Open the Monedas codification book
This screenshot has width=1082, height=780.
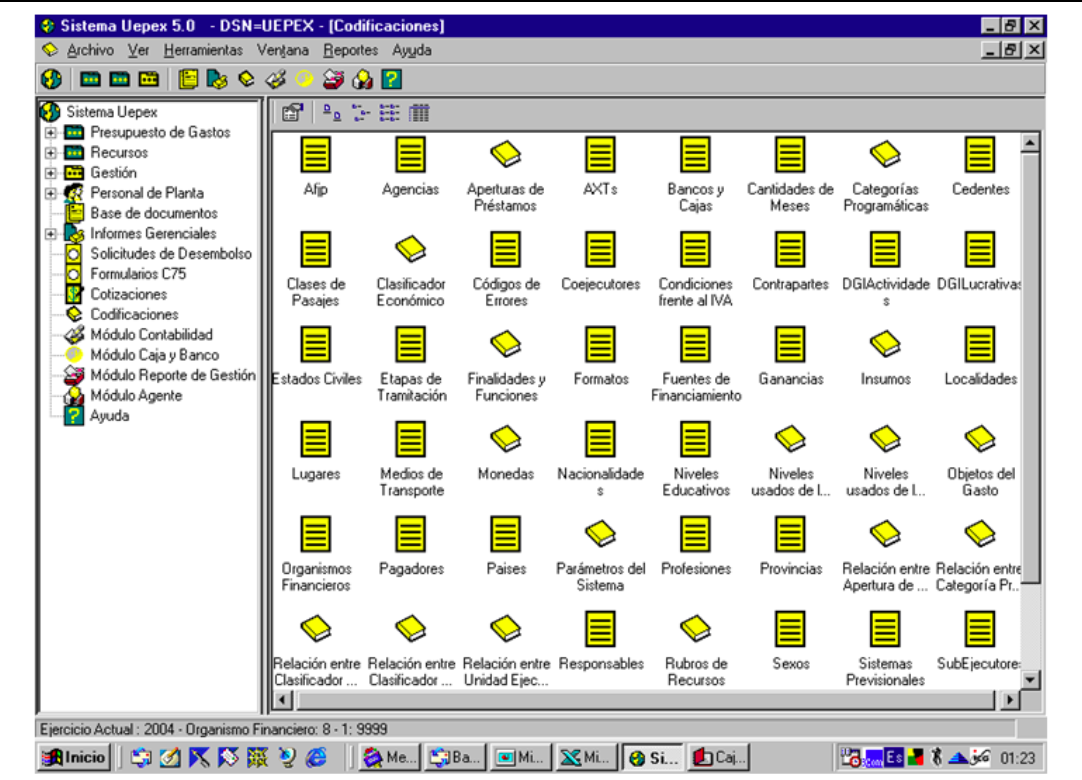(x=507, y=440)
